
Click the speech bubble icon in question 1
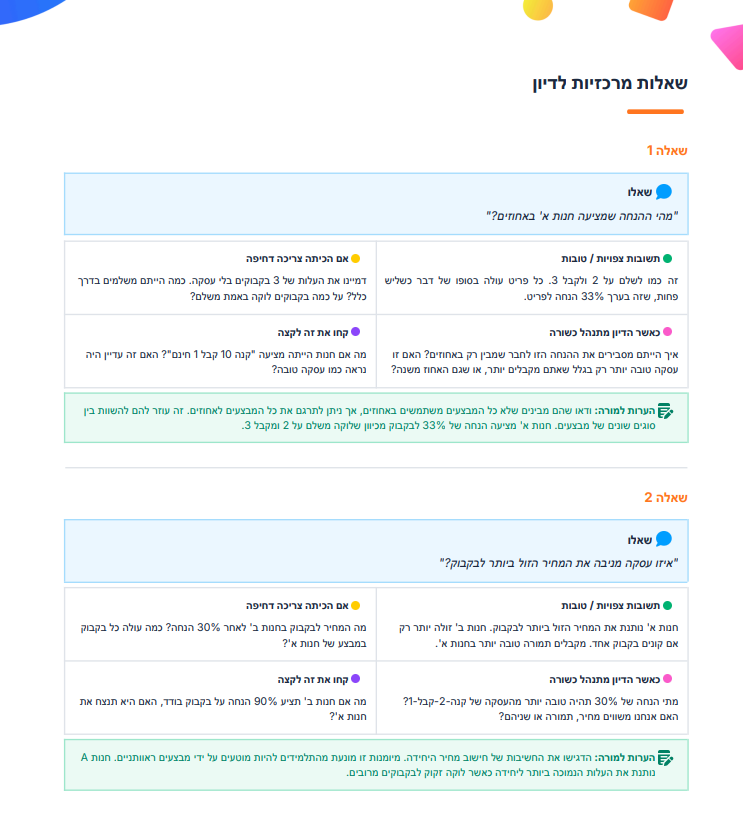tap(664, 192)
